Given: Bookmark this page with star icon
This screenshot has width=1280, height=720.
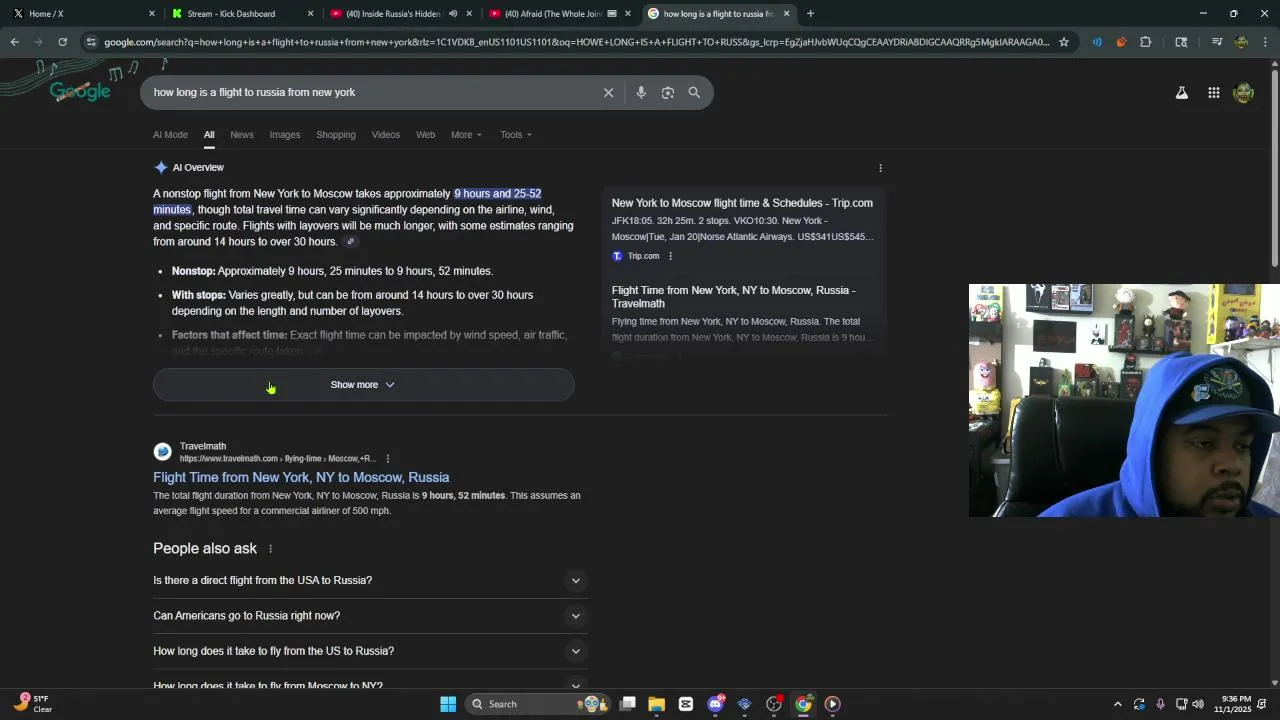Looking at the screenshot, I should pyautogui.click(x=1064, y=42).
